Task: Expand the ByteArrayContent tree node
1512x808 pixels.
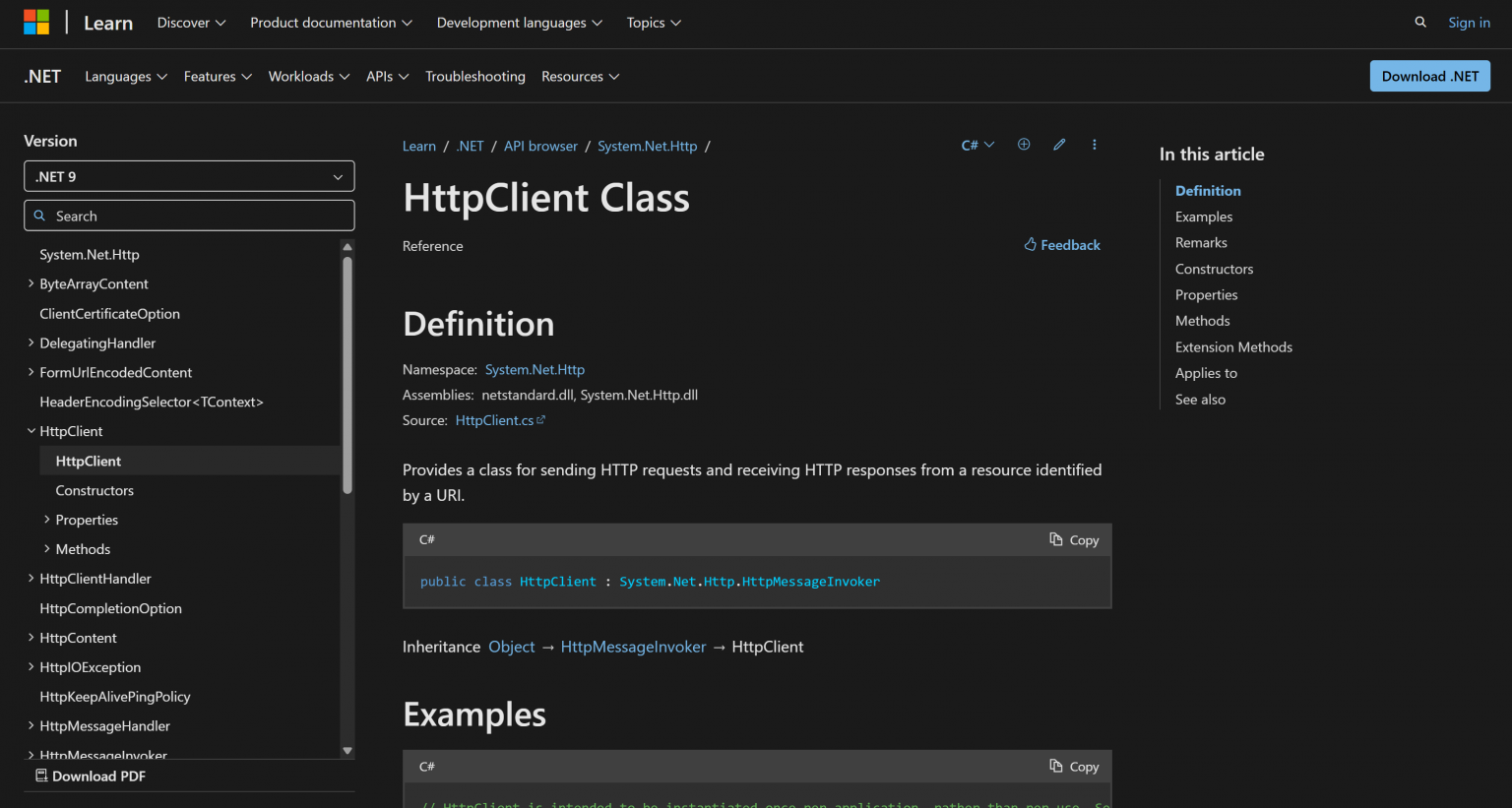Action: click(31, 283)
